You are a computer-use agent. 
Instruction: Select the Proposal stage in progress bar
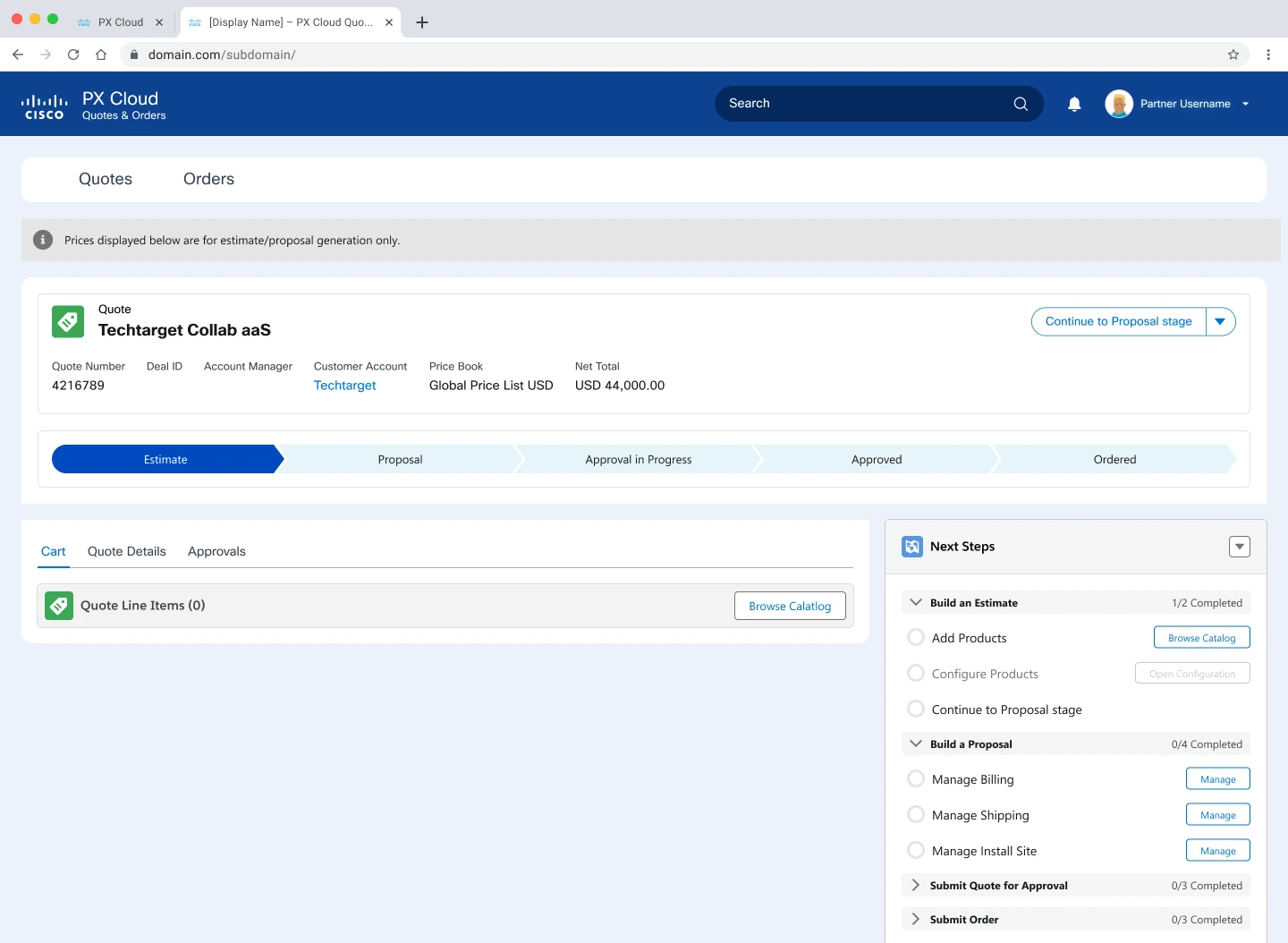pyautogui.click(x=400, y=460)
